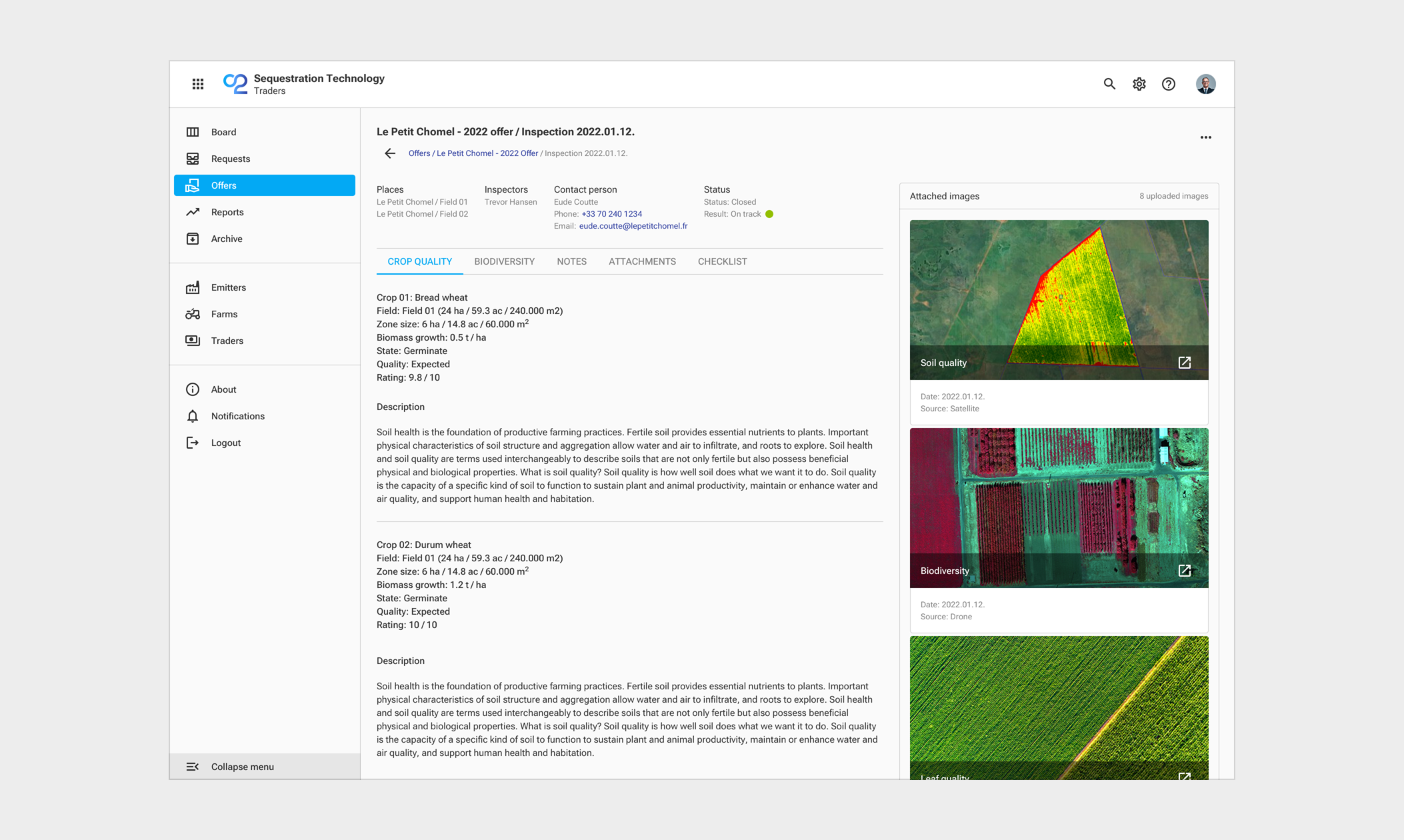
Task: Click the Notifications bell icon
Action: point(193,416)
